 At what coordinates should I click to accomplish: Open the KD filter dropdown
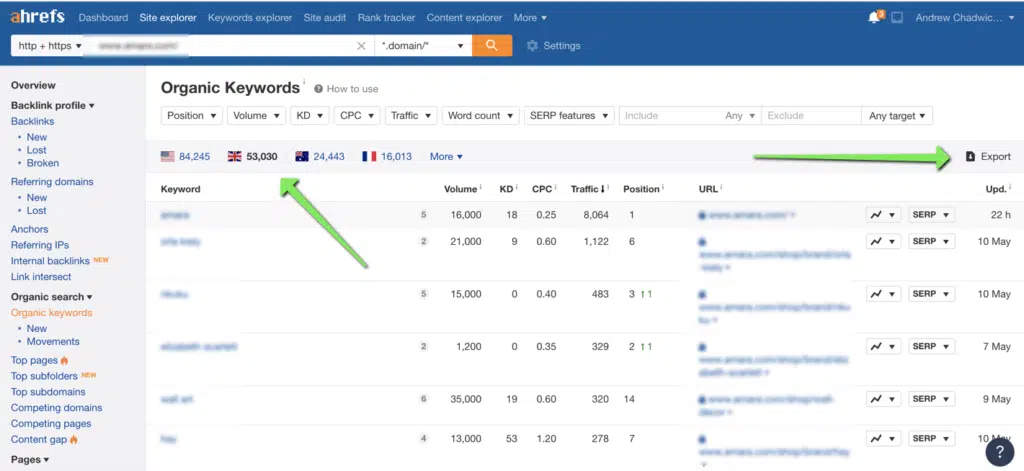310,116
